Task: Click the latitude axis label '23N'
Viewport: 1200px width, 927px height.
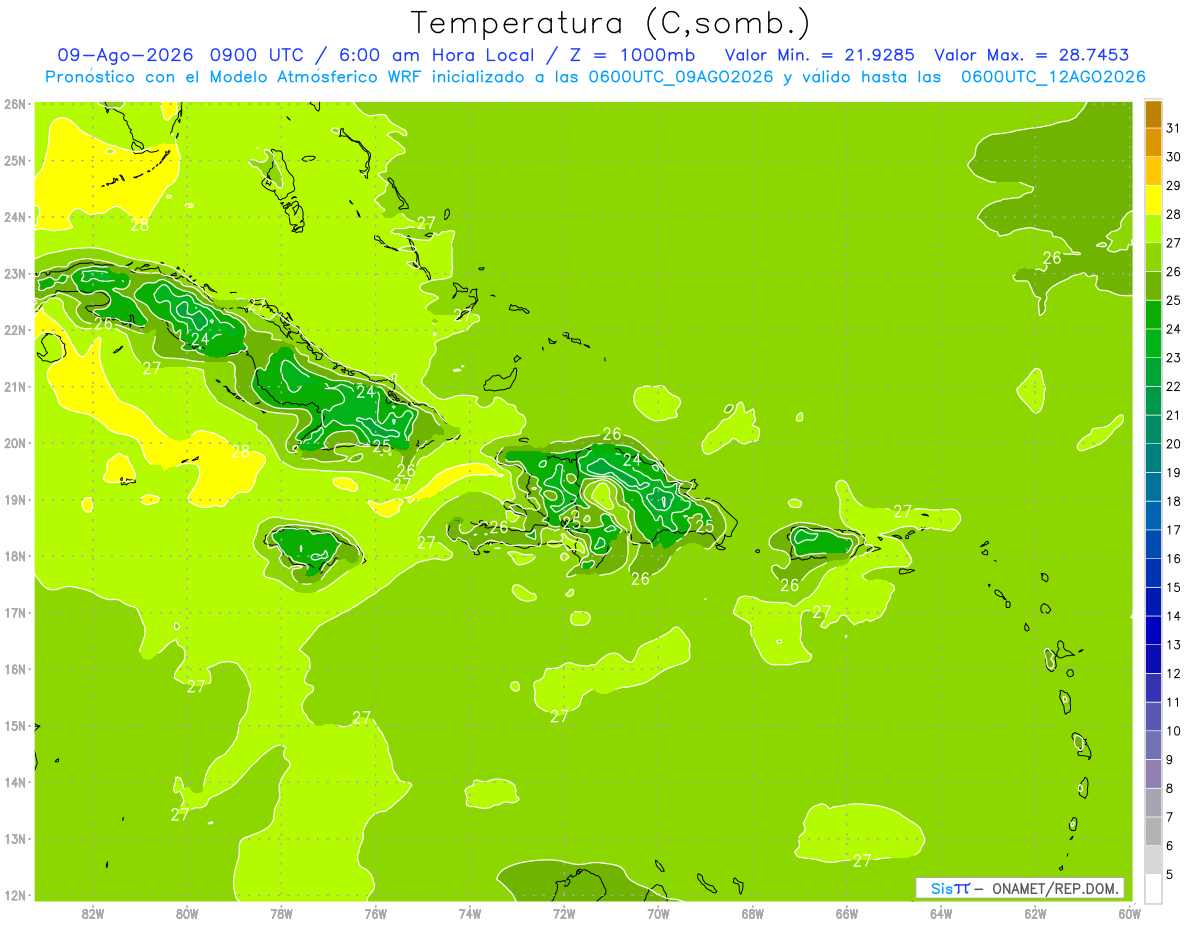Action: coord(15,274)
